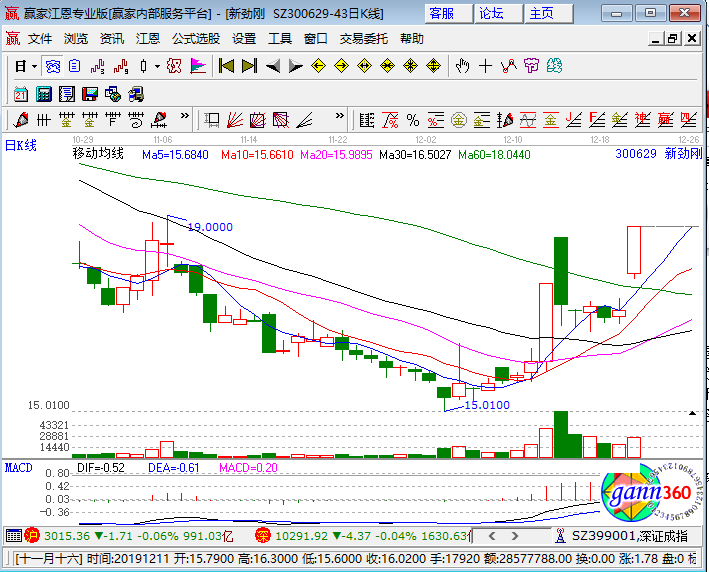
Task: Expand the second toolbar overflow chevron
Action: (x=340, y=116)
